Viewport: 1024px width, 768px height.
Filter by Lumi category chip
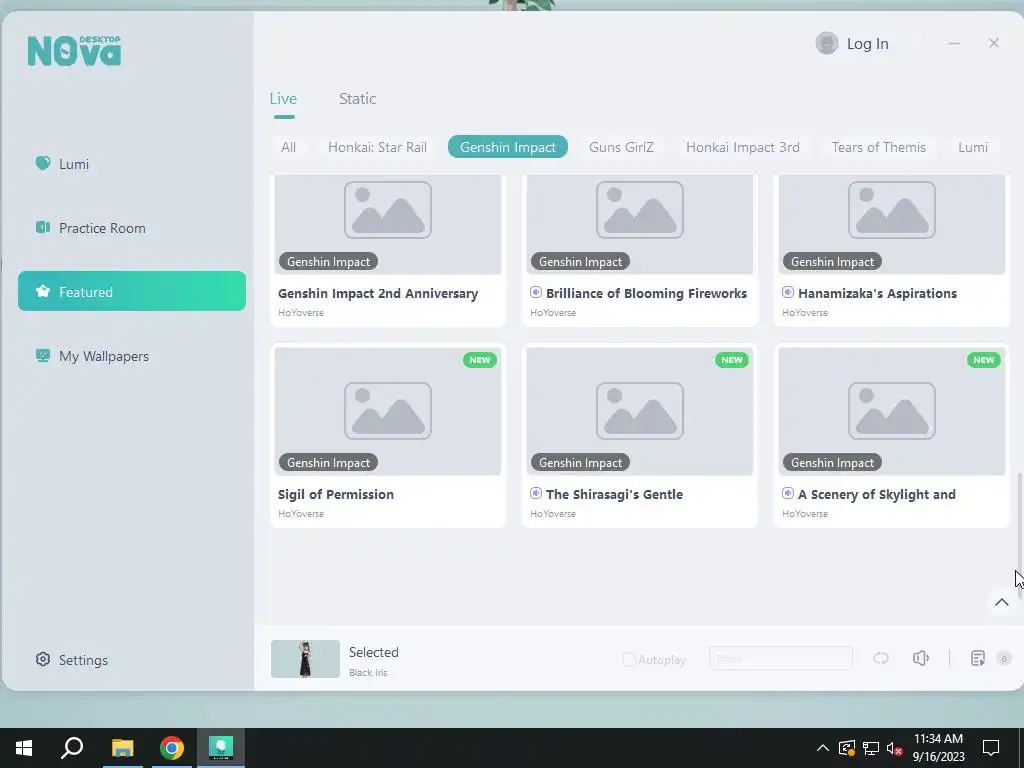pos(973,147)
